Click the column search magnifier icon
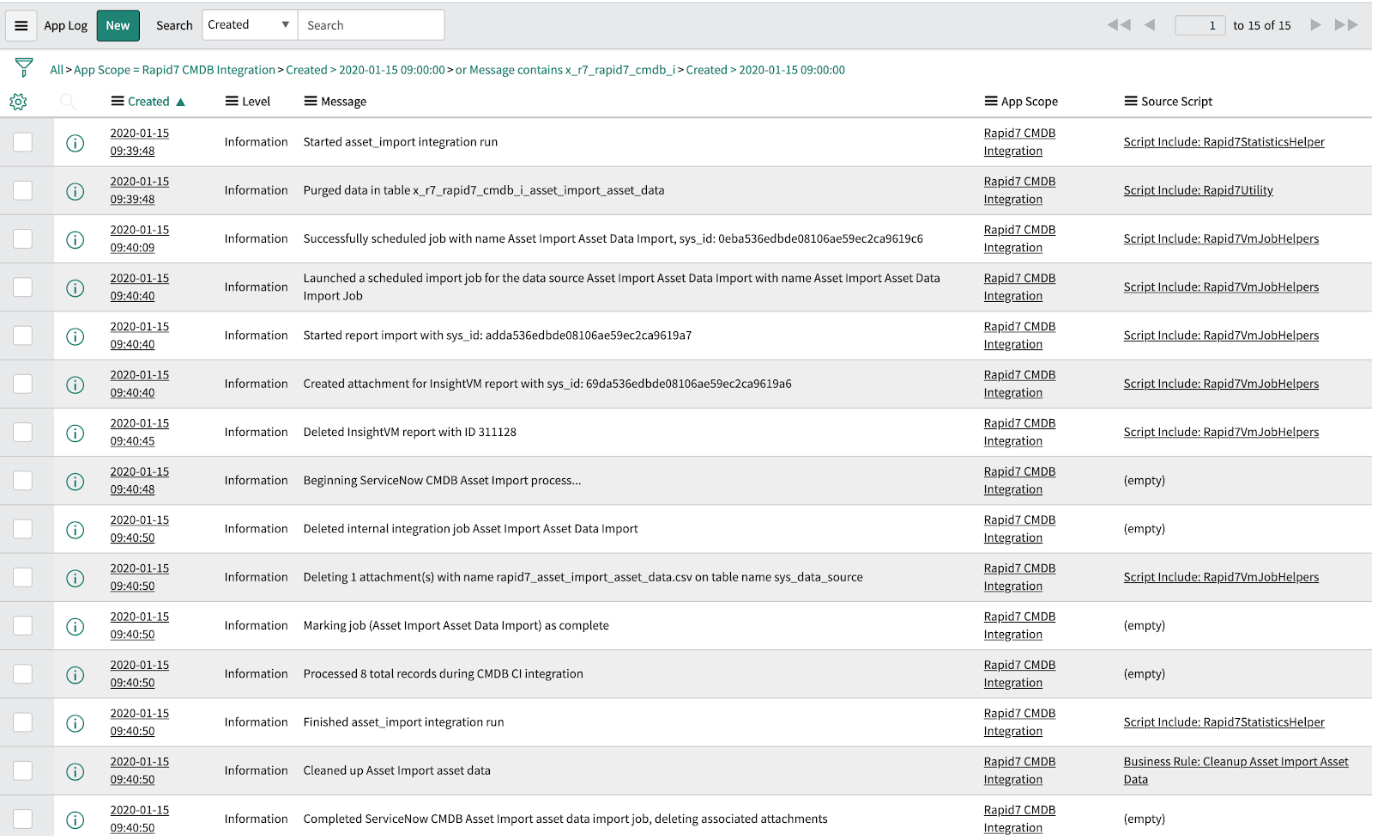The height and width of the screenshot is (840, 1374). click(x=67, y=101)
